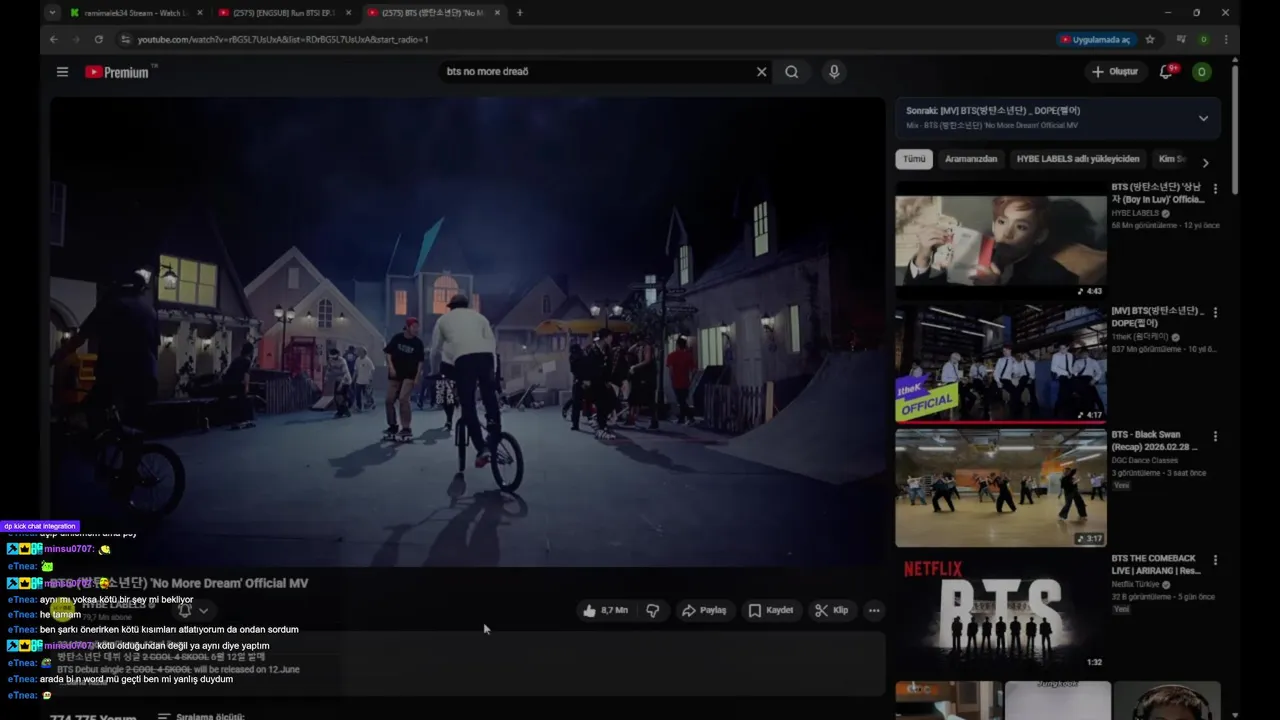Close the active BTS No More Dream tab
This screenshot has height=720, width=1280.
point(496,13)
